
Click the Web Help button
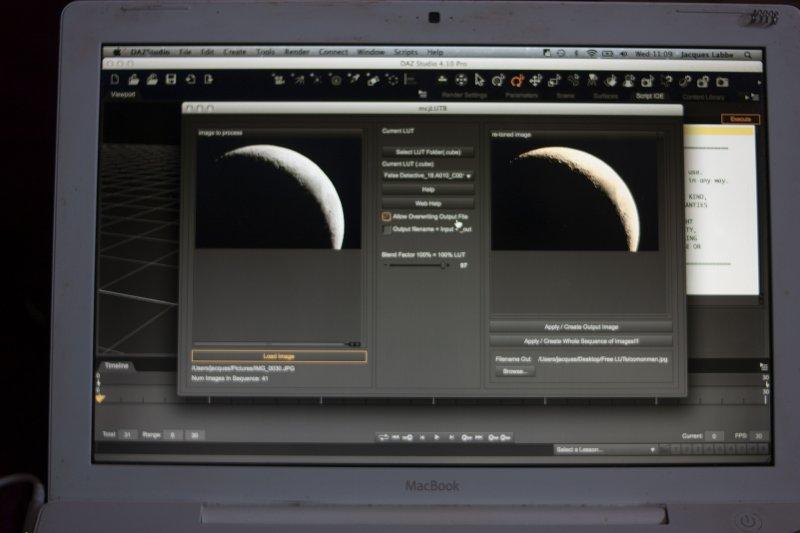pos(428,204)
